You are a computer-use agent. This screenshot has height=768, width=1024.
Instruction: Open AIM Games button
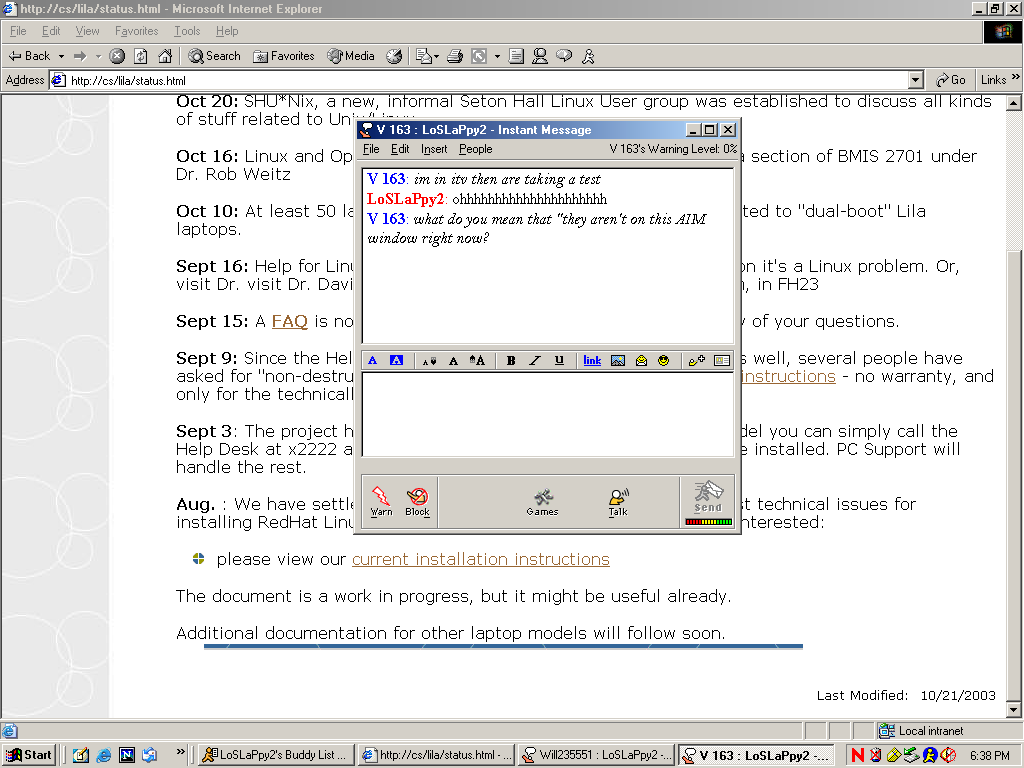[542, 502]
